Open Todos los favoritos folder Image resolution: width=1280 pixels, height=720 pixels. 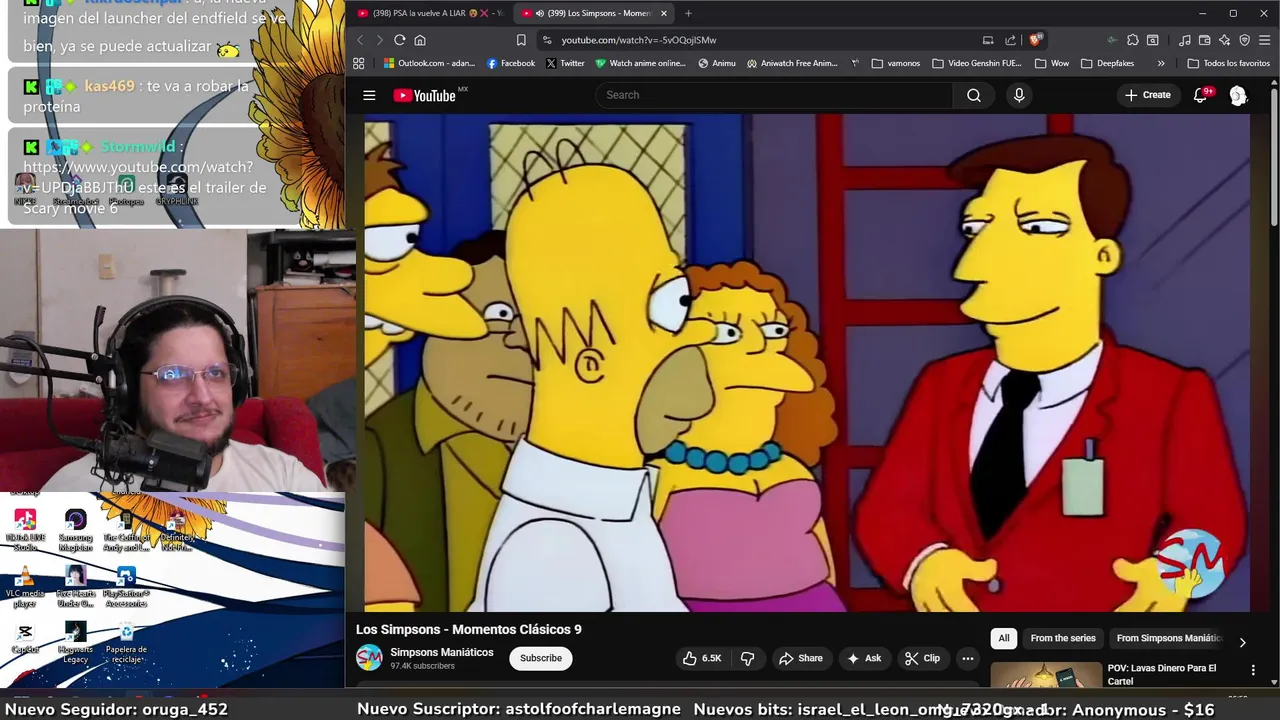(1228, 63)
